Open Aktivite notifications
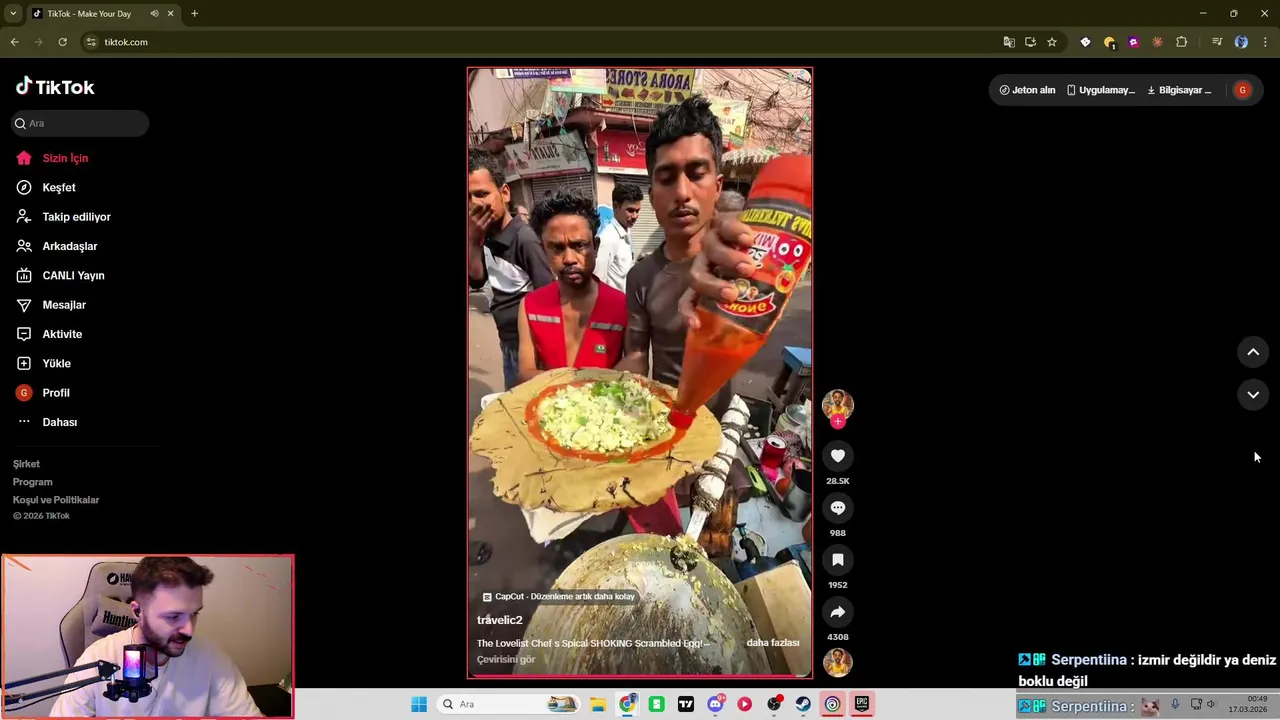This screenshot has width=1280, height=720. (49, 334)
